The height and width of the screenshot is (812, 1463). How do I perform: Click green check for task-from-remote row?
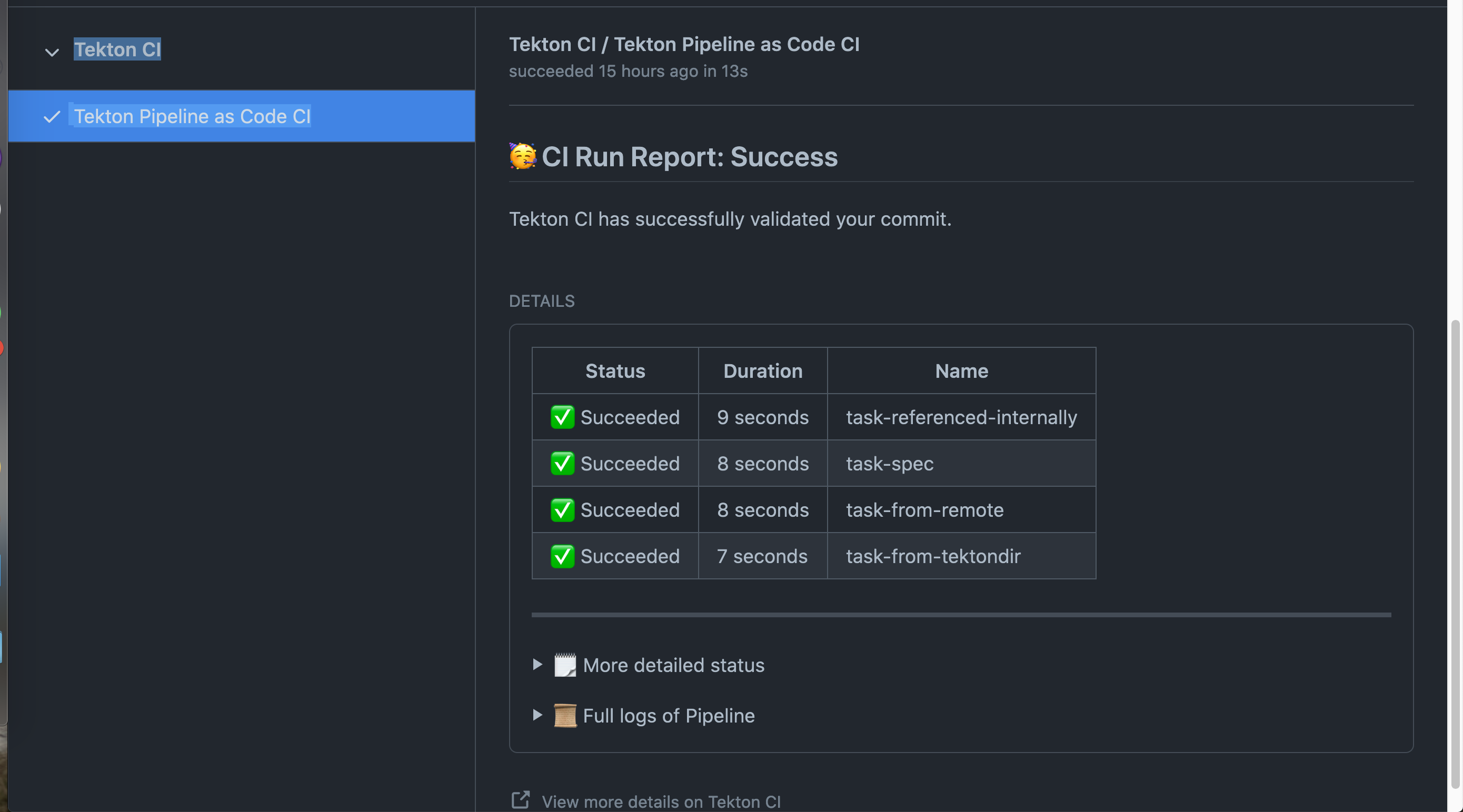pyautogui.click(x=562, y=510)
